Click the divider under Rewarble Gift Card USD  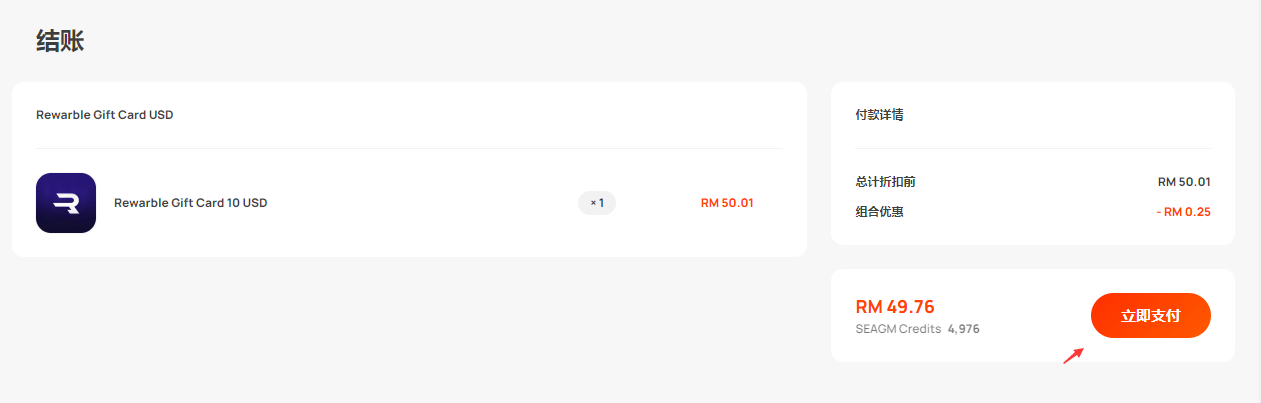tap(409, 148)
